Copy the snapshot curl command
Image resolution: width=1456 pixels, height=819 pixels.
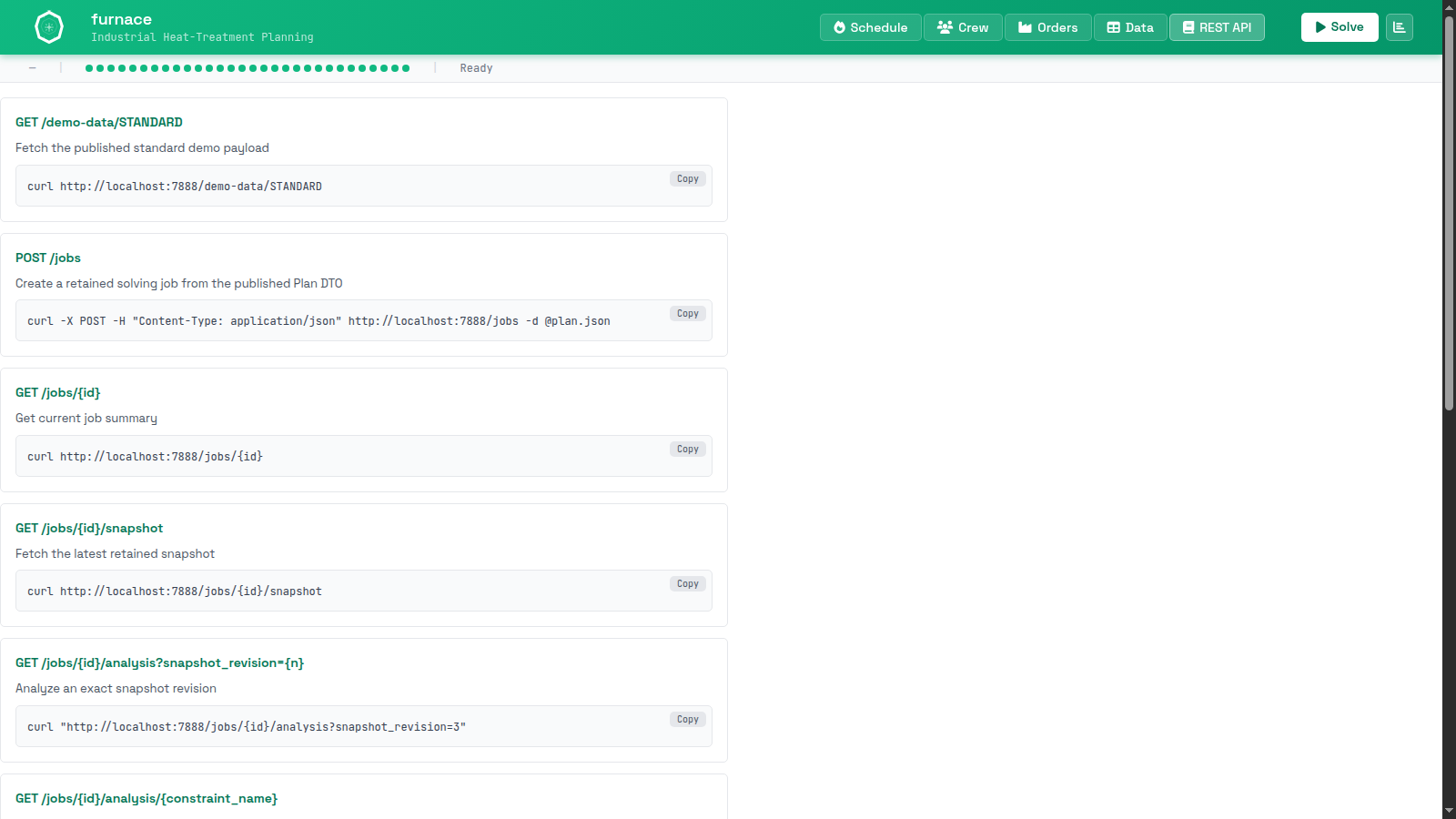click(x=688, y=584)
